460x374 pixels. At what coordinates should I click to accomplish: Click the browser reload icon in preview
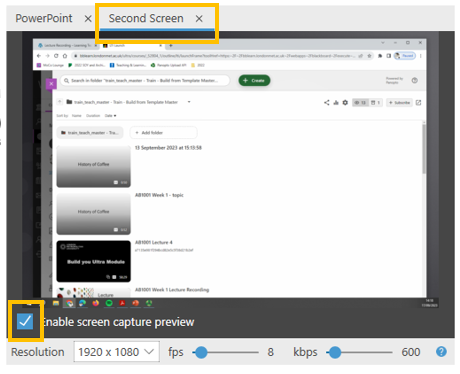pos(56,56)
